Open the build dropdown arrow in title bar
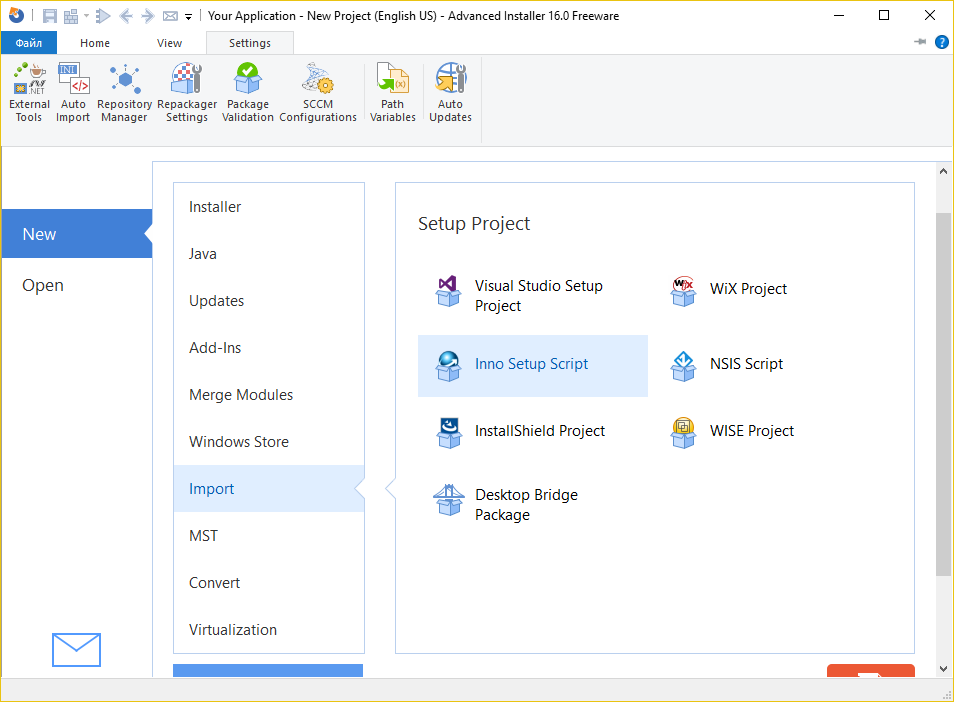 click(x=86, y=16)
